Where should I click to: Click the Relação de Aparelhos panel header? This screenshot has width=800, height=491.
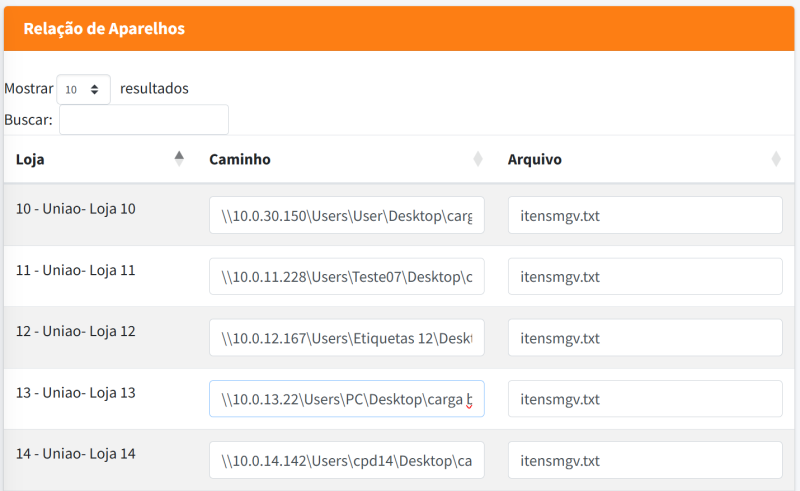(x=398, y=29)
